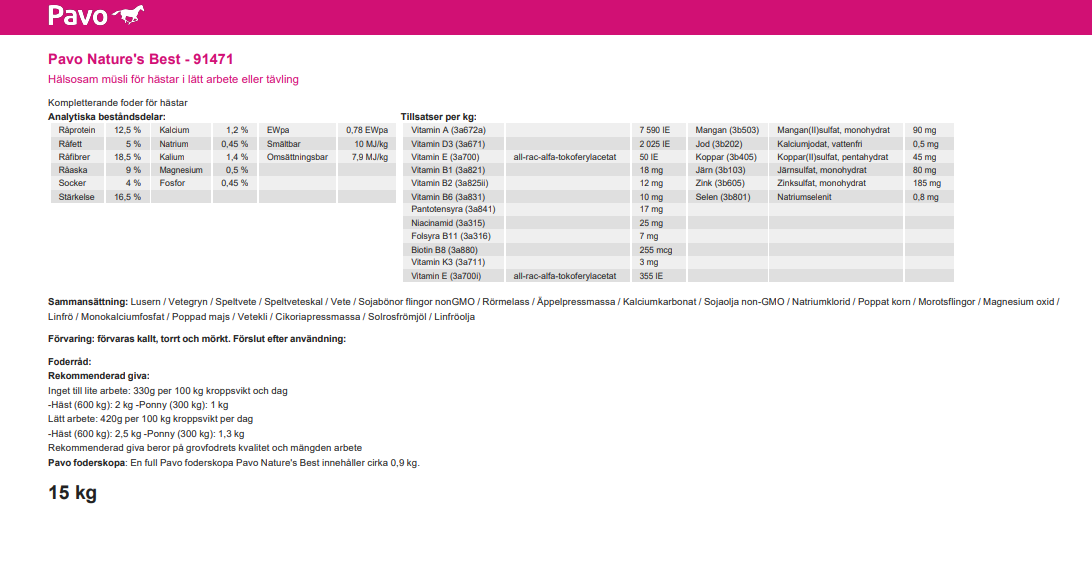The width and height of the screenshot is (1092, 570).
Task: Click the Pavo foderskopa bold label
Action: coord(86,463)
